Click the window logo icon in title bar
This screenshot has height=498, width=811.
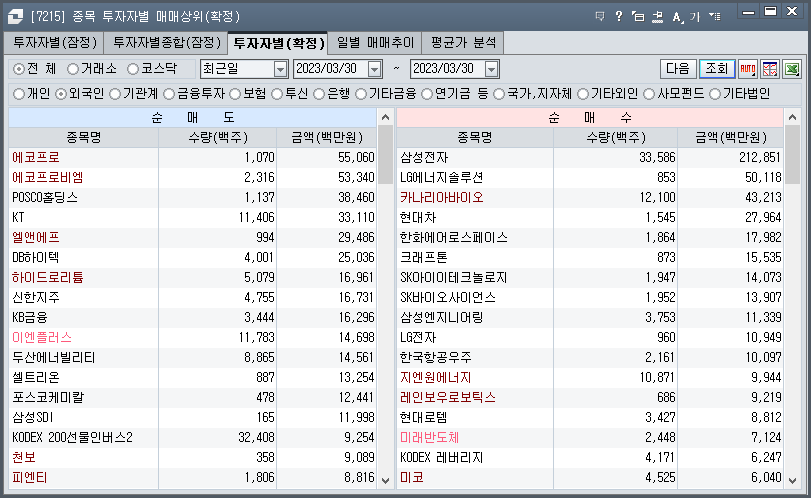[x=16, y=17]
